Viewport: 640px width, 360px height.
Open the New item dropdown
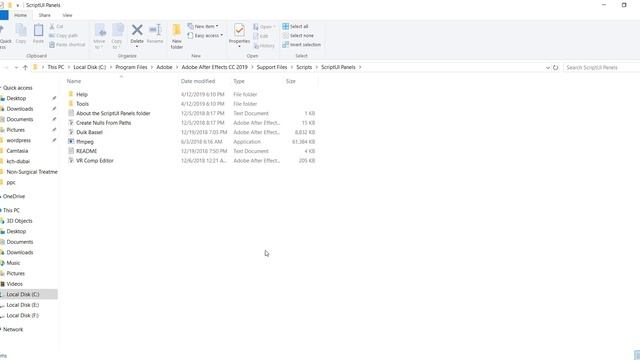tap(203, 26)
